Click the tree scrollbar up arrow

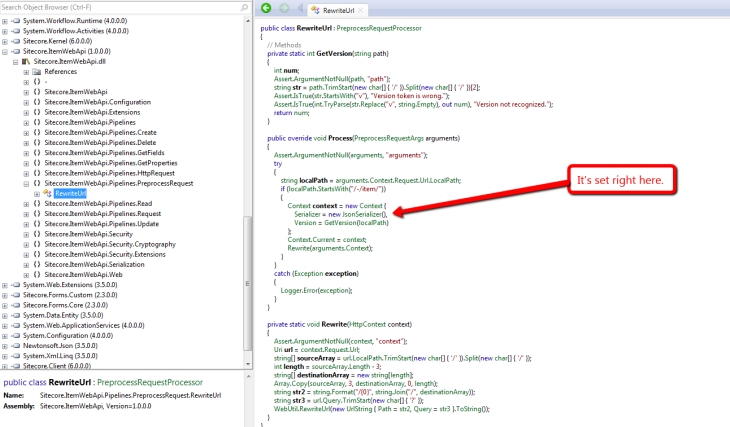[248, 21]
